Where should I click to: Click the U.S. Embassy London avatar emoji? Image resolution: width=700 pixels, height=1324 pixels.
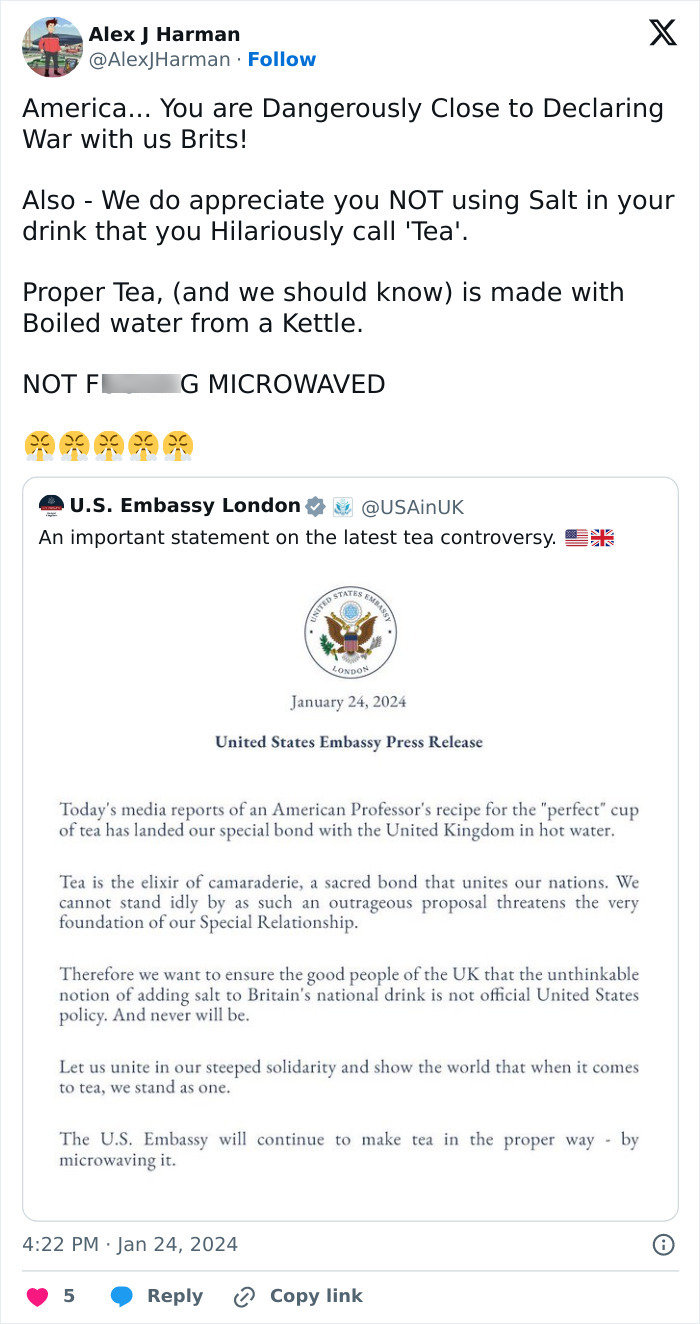click(53, 505)
